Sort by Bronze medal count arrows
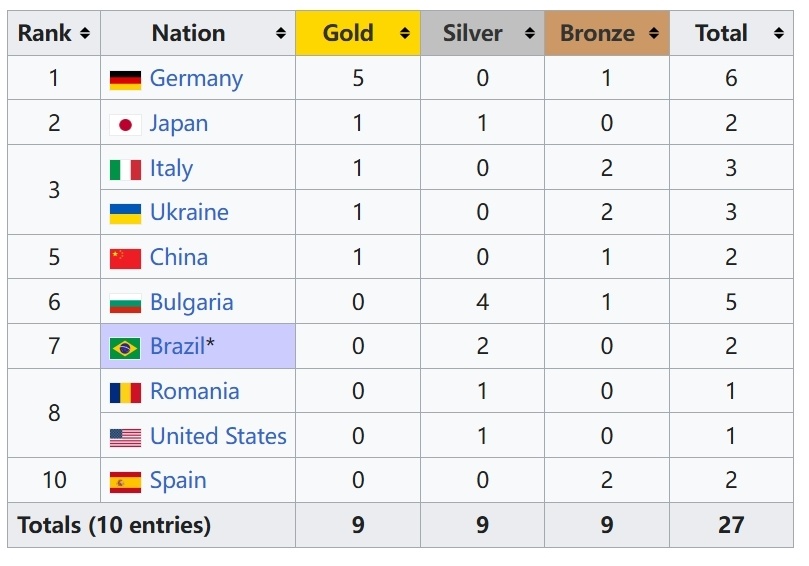809x566 pixels. (x=654, y=34)
